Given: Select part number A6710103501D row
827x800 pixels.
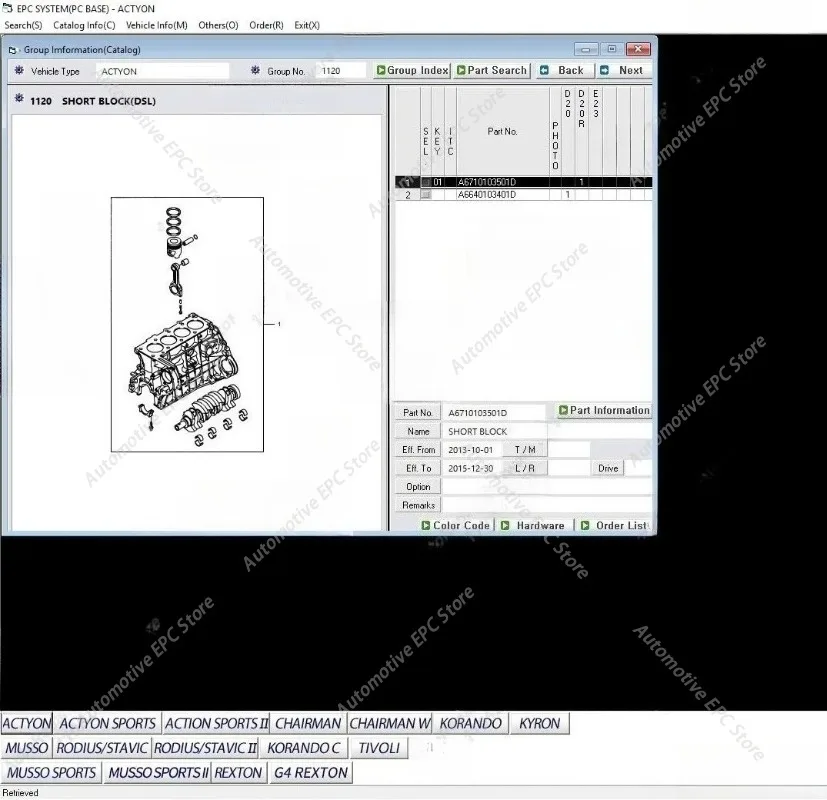Looking at the screenshot, I should tap(523, 182).
